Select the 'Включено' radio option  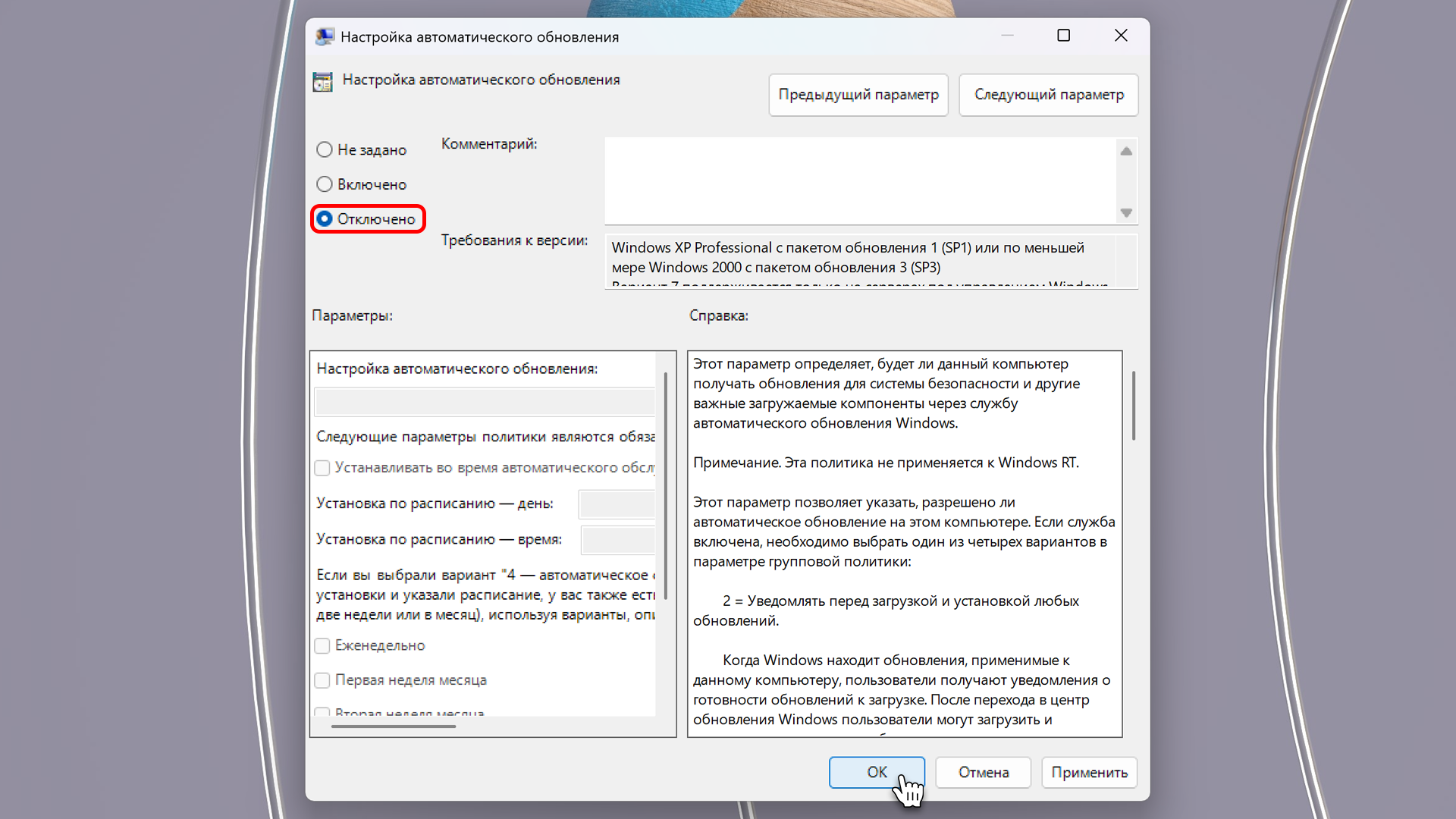tap(325, 184)
